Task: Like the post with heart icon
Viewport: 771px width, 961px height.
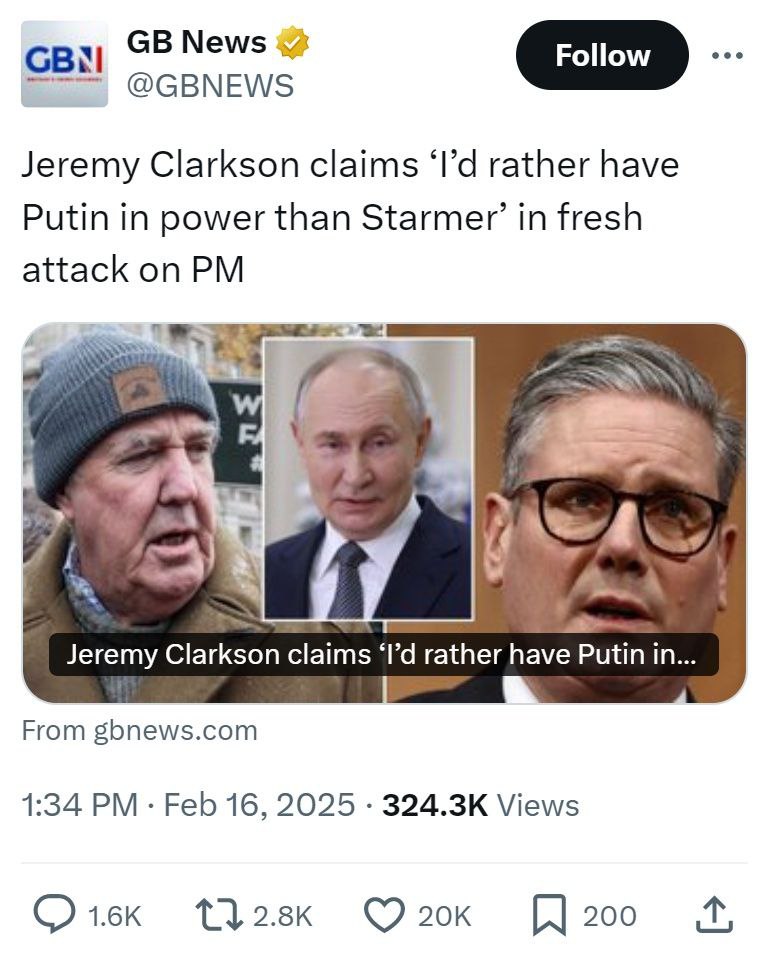Action: (384, 916)
